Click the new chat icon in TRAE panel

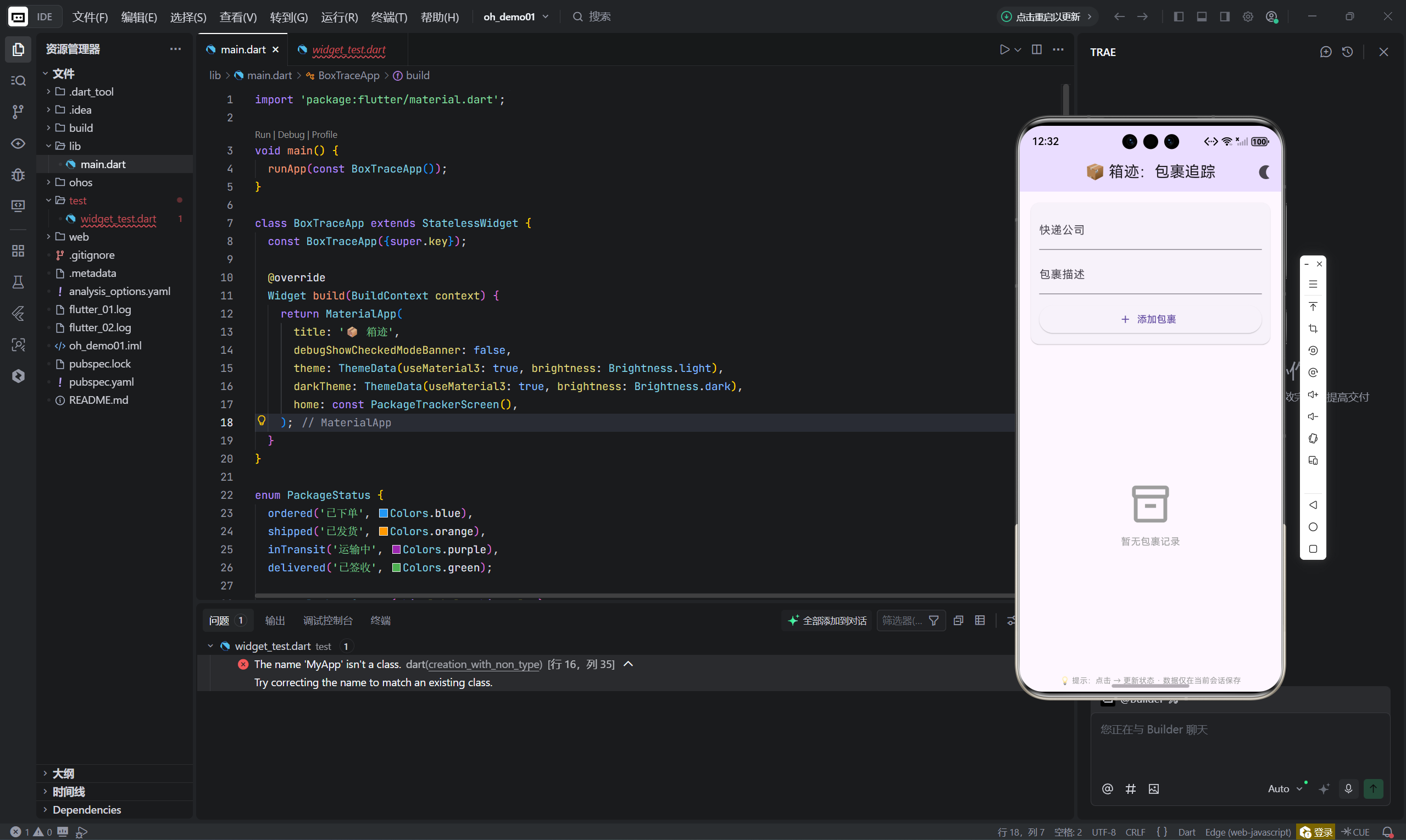click(1326, 52)
